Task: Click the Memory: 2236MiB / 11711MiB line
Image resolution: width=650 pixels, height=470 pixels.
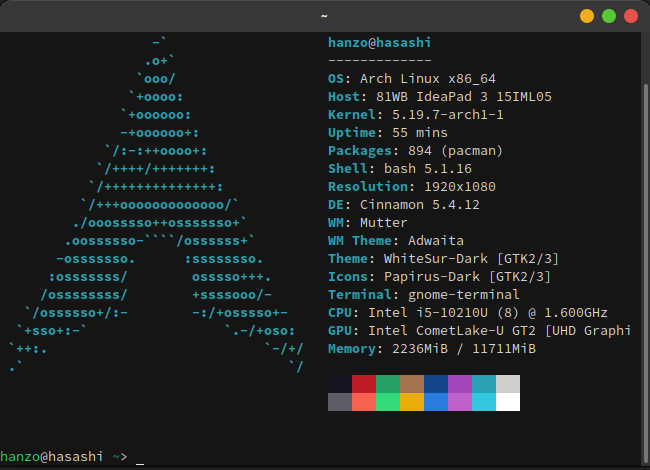Action: click(432, 349)
